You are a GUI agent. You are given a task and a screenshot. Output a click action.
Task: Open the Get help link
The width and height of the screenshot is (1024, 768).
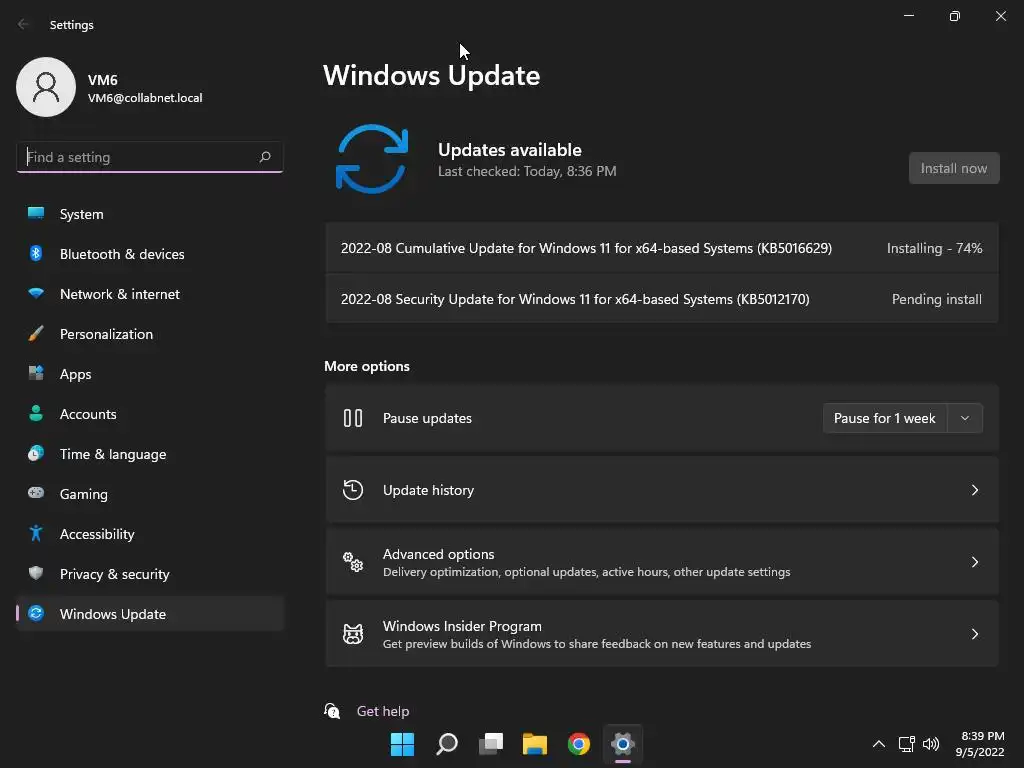(x=383, y=711)
